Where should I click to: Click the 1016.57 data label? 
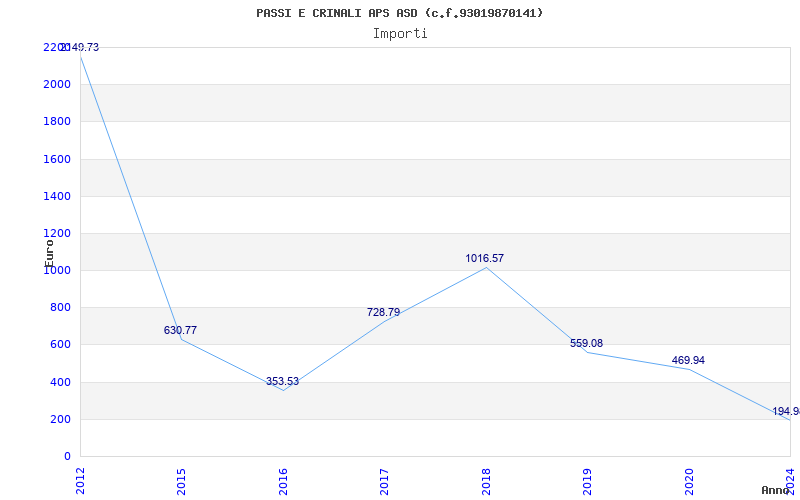484,258
